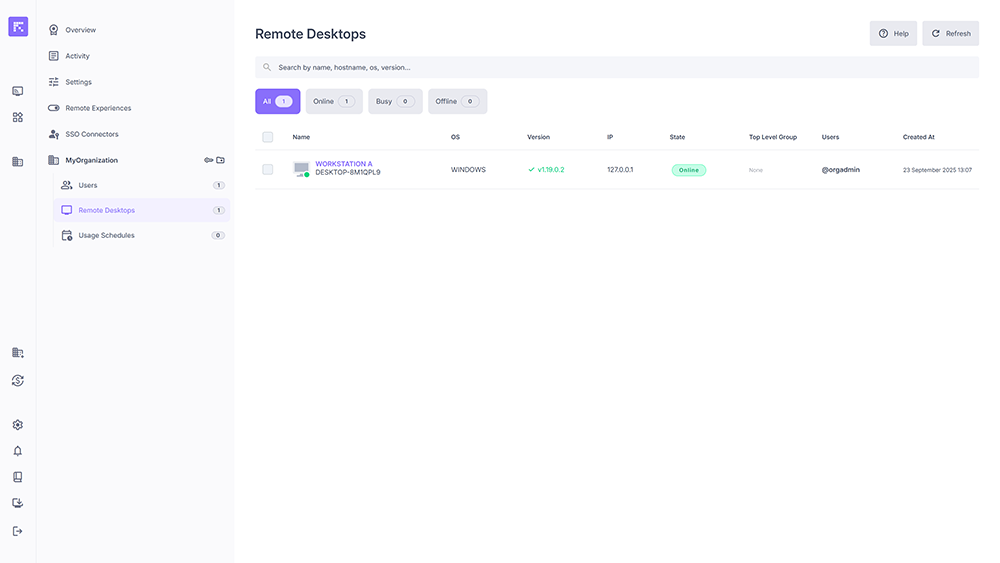Open the WORKSTATION A link
Image resolution: width=1000 pixels, height=563 pixels.
[343, 164]
